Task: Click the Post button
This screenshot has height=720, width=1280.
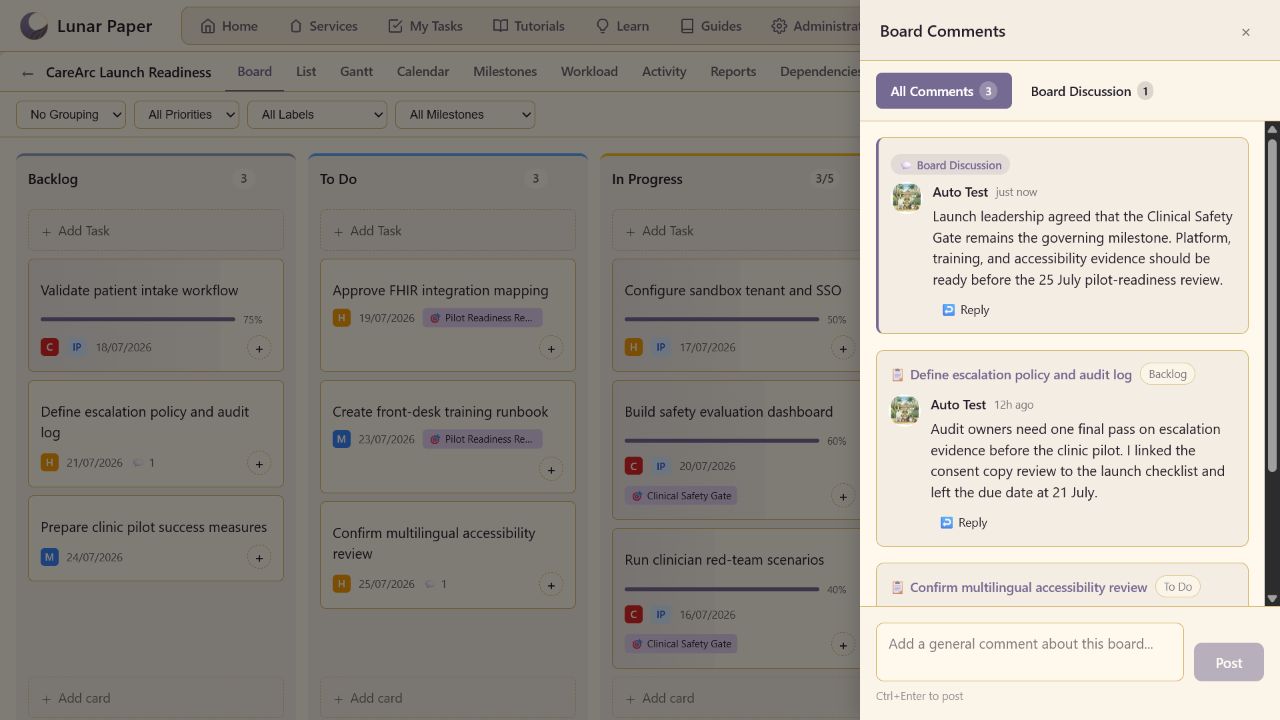Action: (1229, 662)
